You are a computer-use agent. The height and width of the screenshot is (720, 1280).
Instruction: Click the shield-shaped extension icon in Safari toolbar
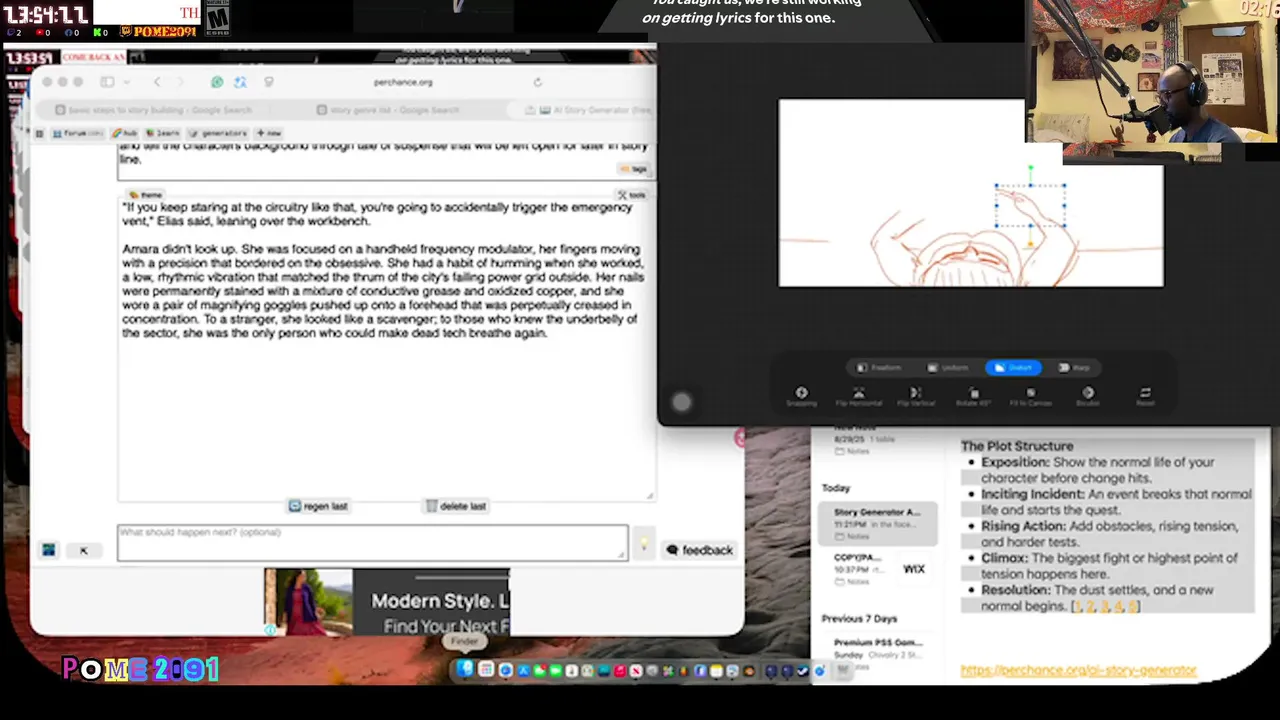[269, 82]
